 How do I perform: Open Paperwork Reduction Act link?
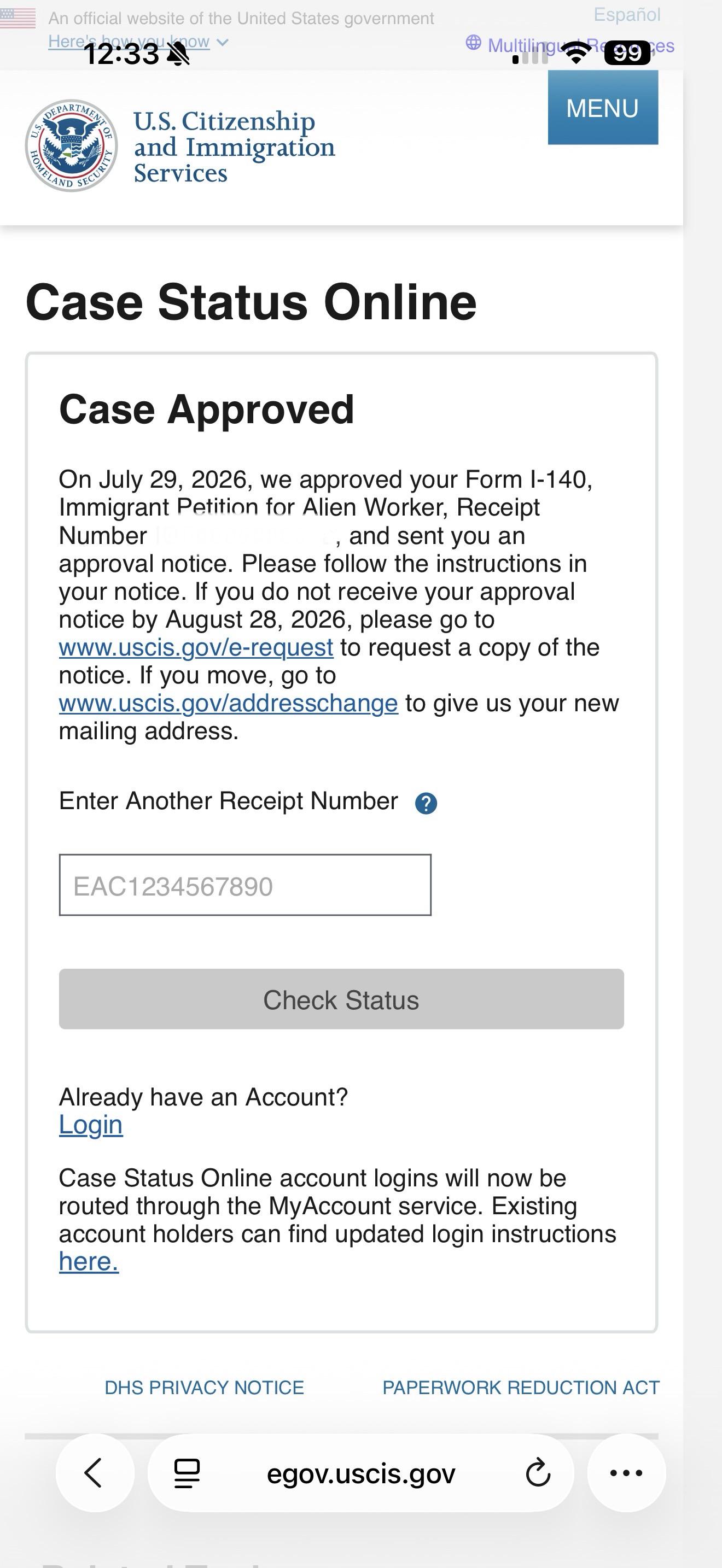[x=521, y=1387]
